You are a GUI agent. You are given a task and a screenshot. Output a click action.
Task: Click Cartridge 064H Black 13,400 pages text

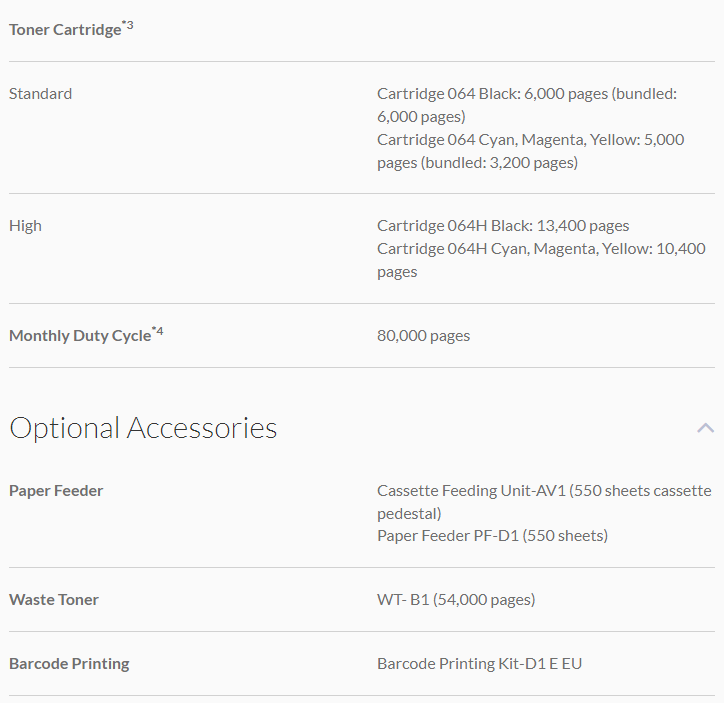pos(503,226)
